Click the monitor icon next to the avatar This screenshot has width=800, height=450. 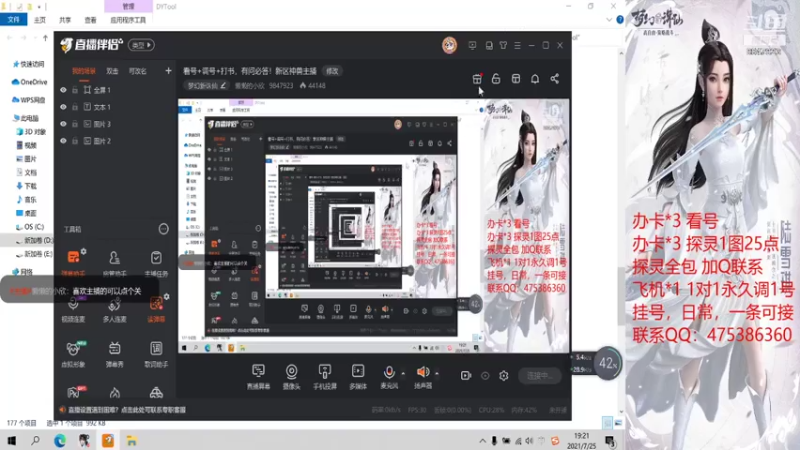pos(472,45)
